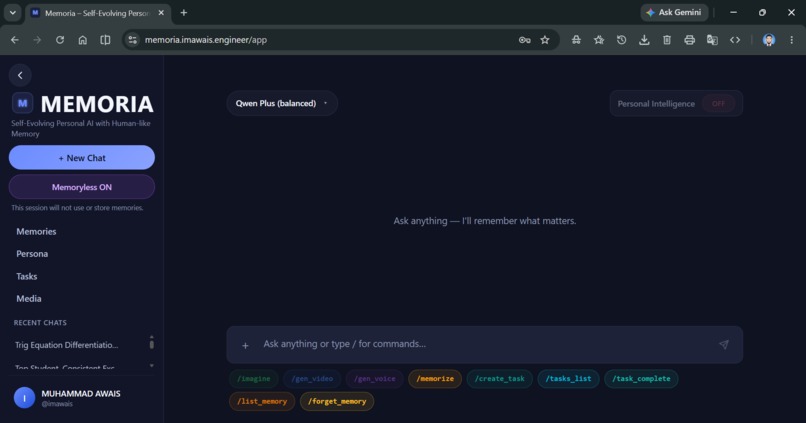Insert /task_complete command chip
Screen dimensions: 806x423
click(641, 379)
